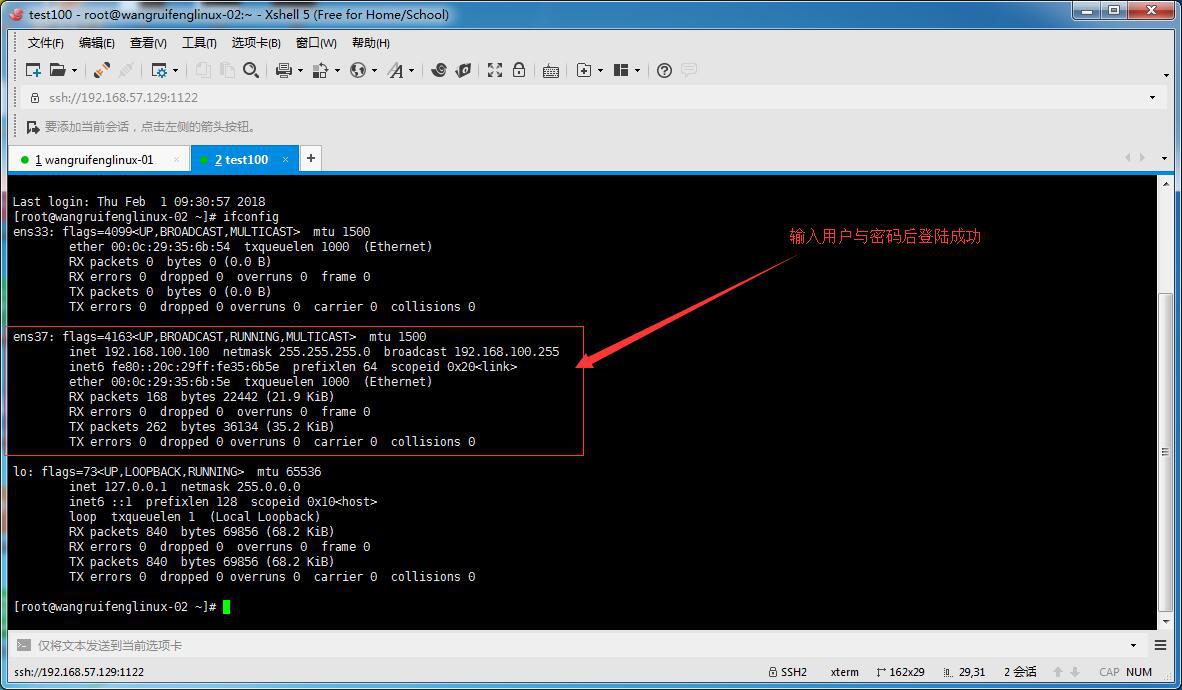This screenshot has height=690, width=1182.
Task: Click the layout arrangement icon
Action: pos(621,70)
